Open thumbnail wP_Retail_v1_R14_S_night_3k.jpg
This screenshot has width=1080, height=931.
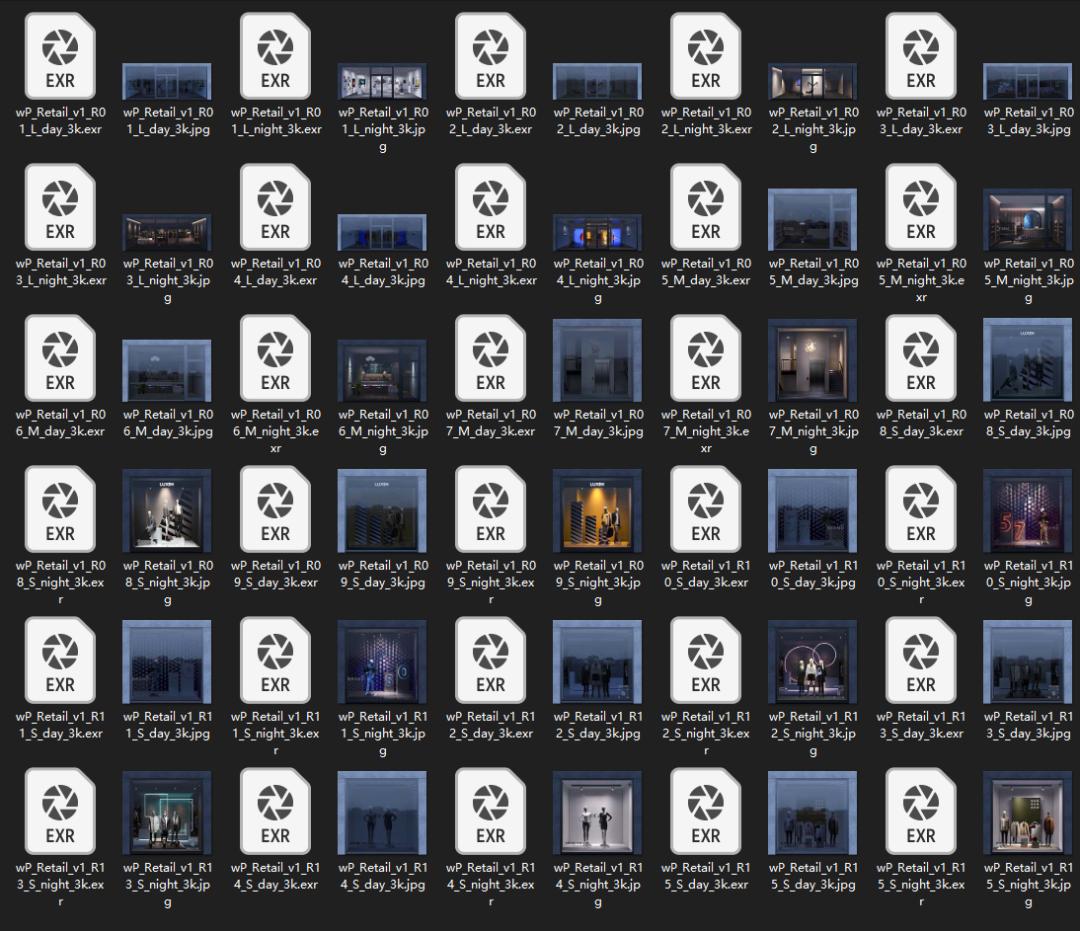[x=597, y=813]
